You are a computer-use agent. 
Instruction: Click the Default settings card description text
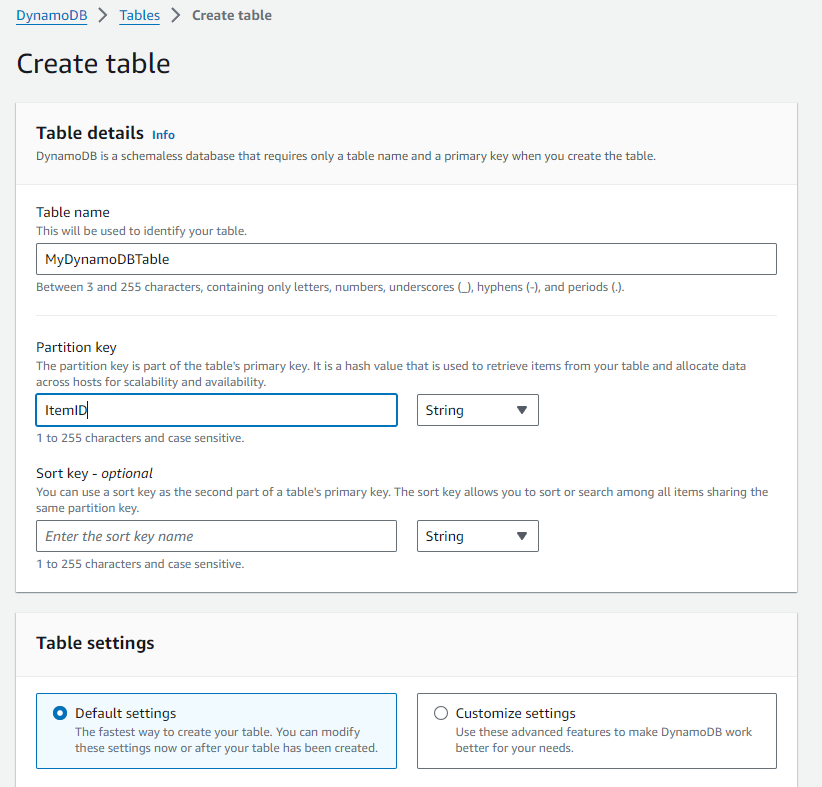pos(226,740)
